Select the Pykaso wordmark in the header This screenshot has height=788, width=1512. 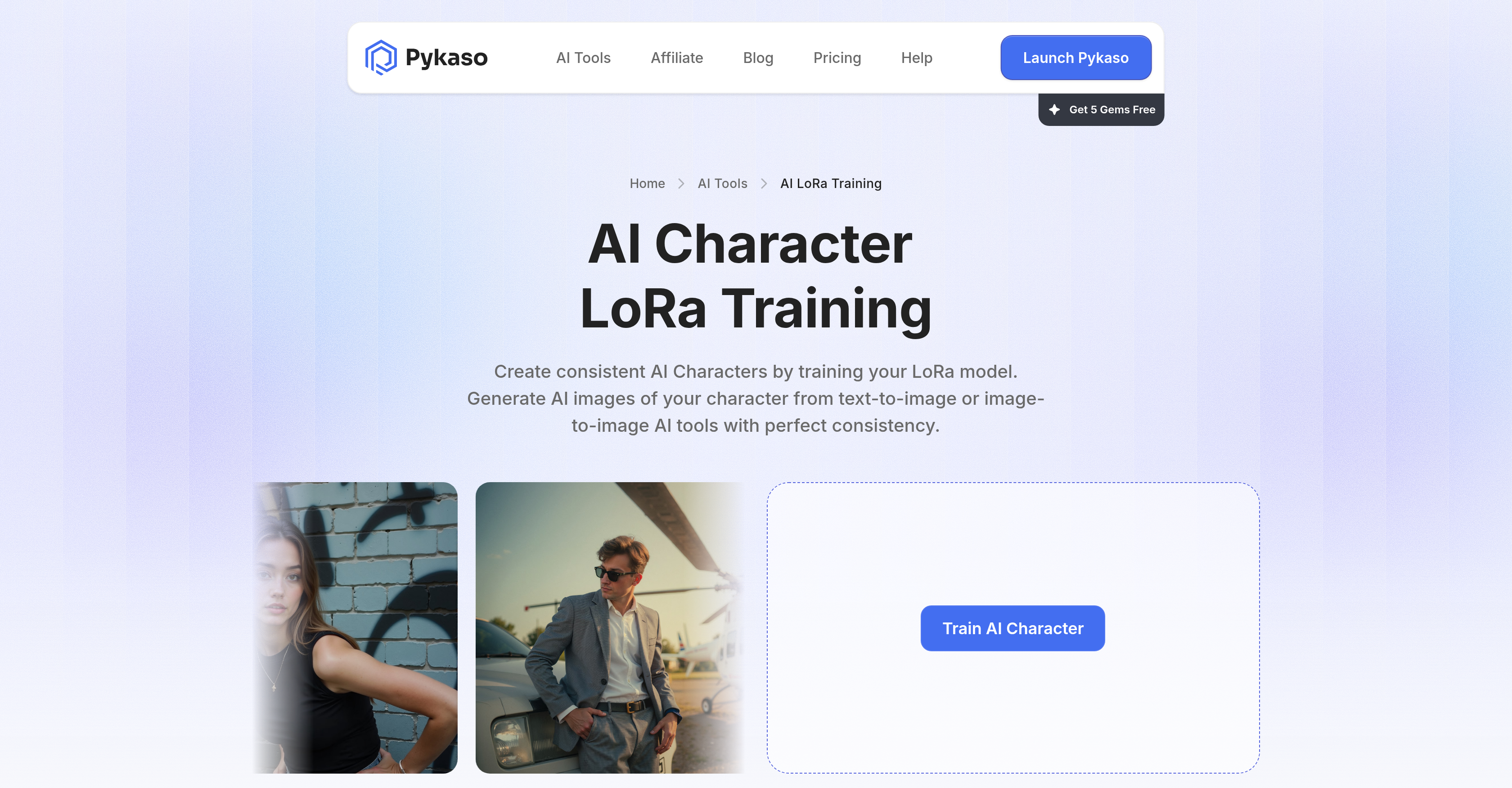(447, 57)
